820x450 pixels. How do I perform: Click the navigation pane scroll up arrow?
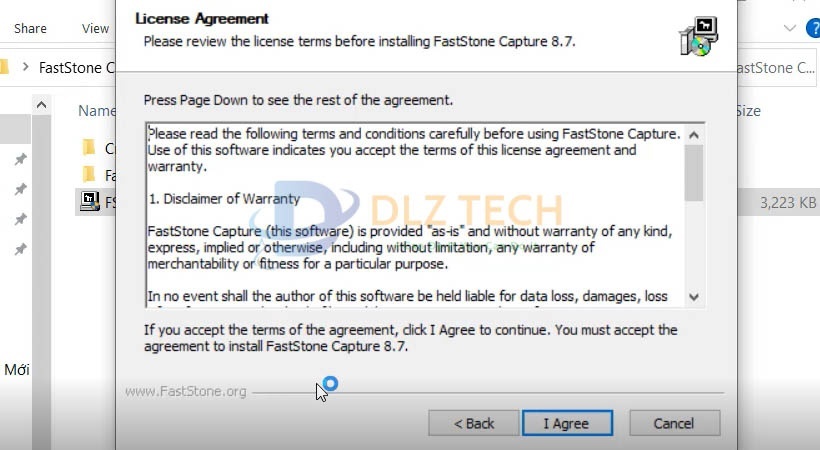coord(41,106)
